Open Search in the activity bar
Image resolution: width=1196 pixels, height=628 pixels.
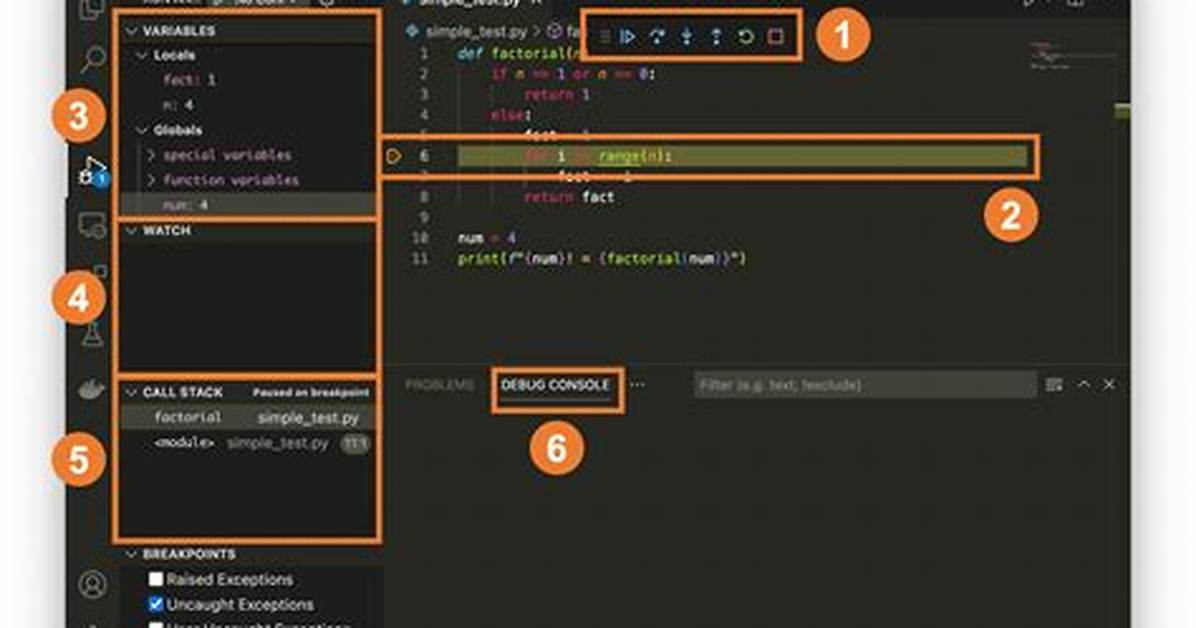pyautogui.click(x=92, y=59)
